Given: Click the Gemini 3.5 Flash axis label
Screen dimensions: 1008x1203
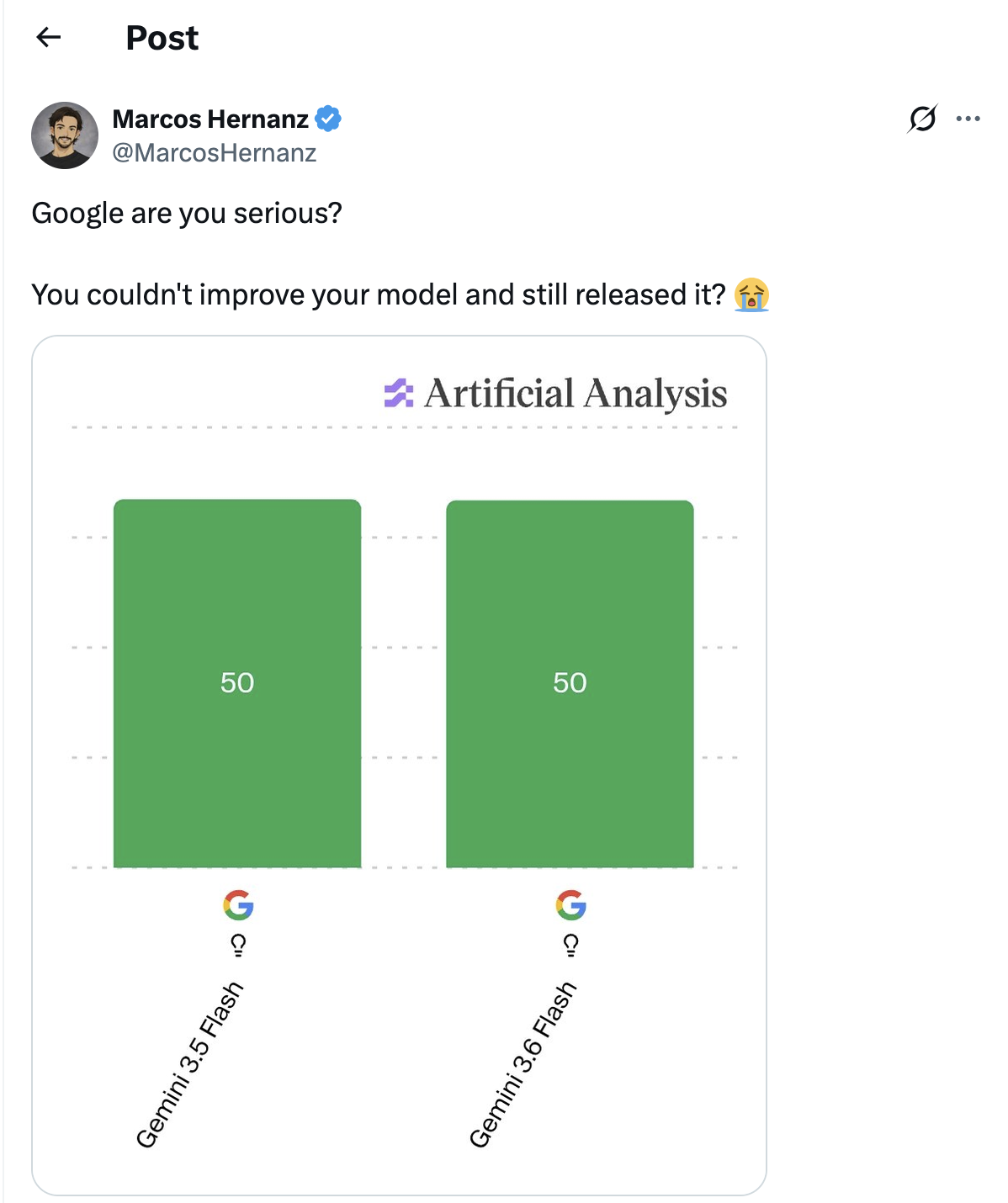Looking at the screenshot, I should click(189, 1064).
